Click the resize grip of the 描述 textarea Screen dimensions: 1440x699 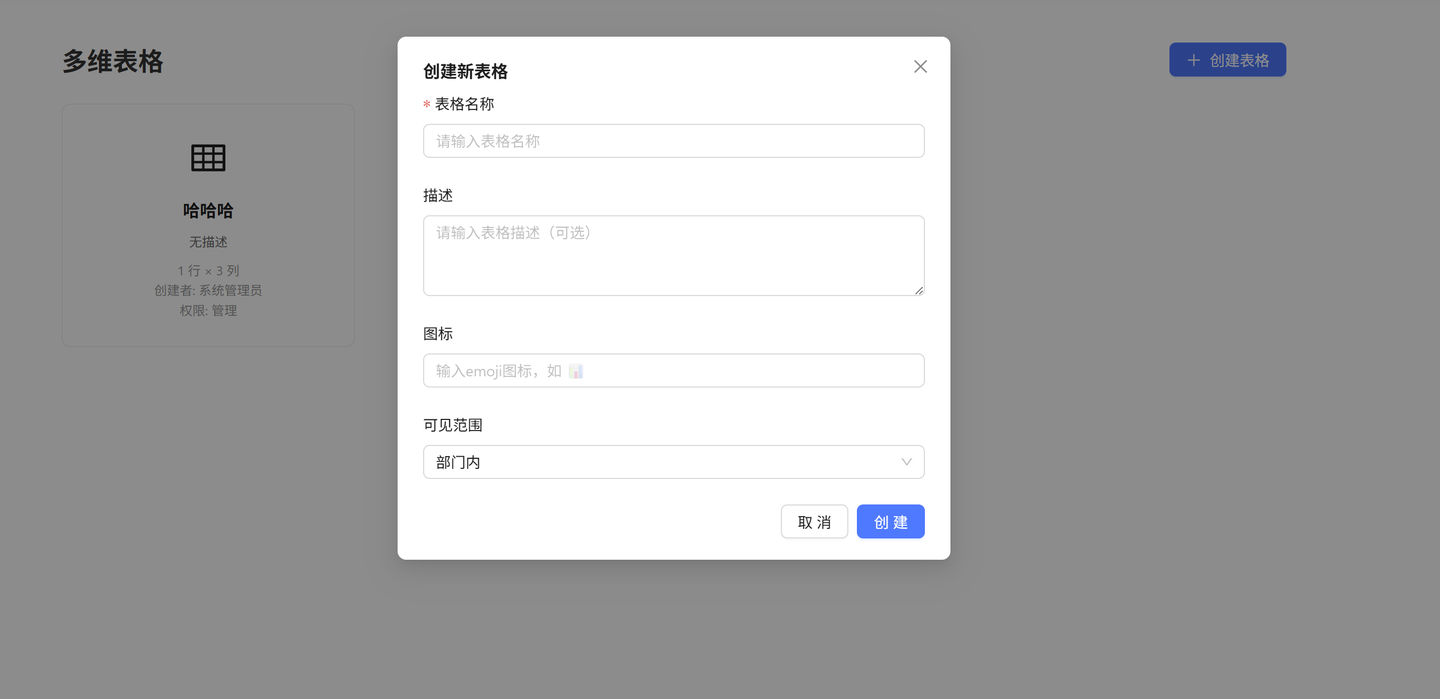918,291
